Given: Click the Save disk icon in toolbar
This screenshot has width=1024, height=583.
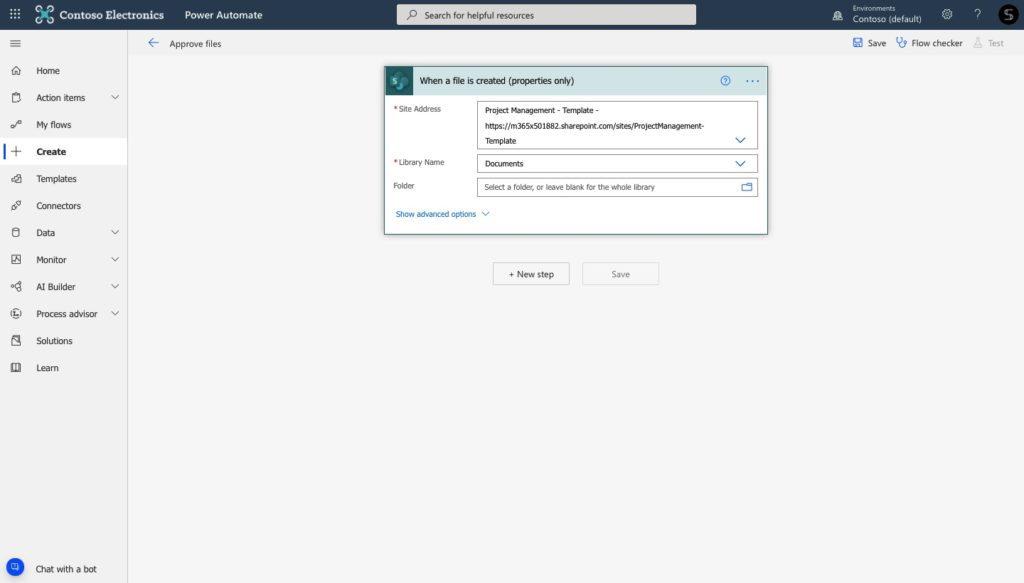Looking at the screenshot, I should (x=857, y=42).
